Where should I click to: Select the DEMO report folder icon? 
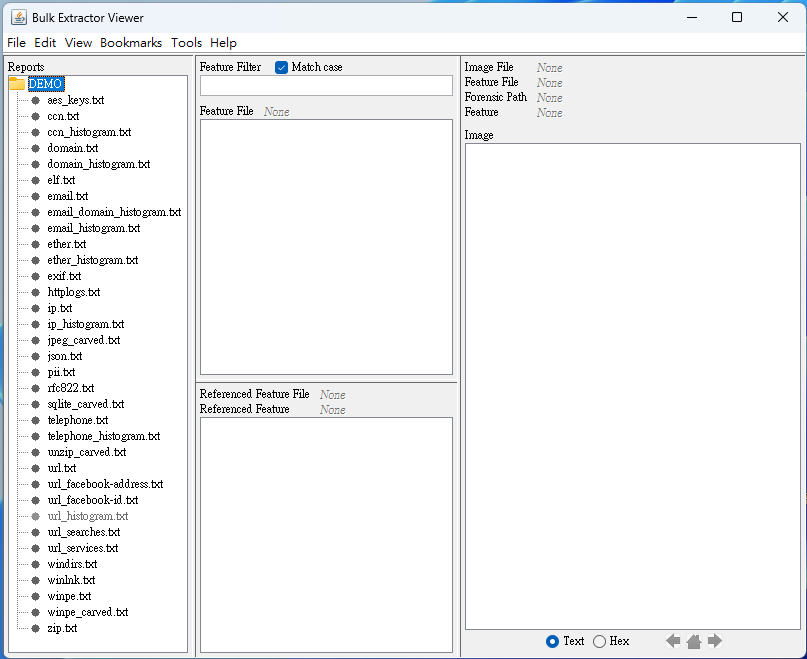[17, 83]
